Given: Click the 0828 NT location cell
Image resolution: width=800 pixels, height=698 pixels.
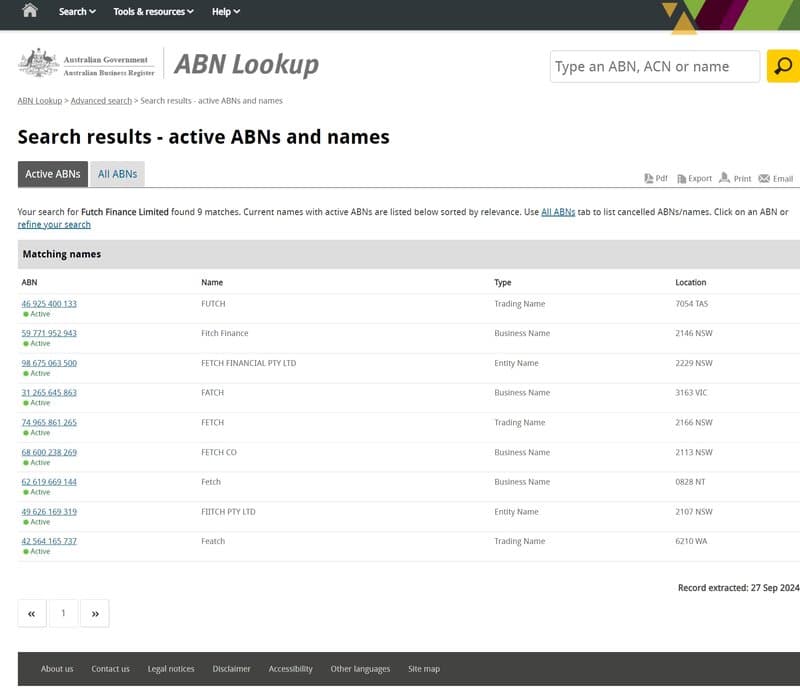Looking at the screenshot, I should click(690, 482).
